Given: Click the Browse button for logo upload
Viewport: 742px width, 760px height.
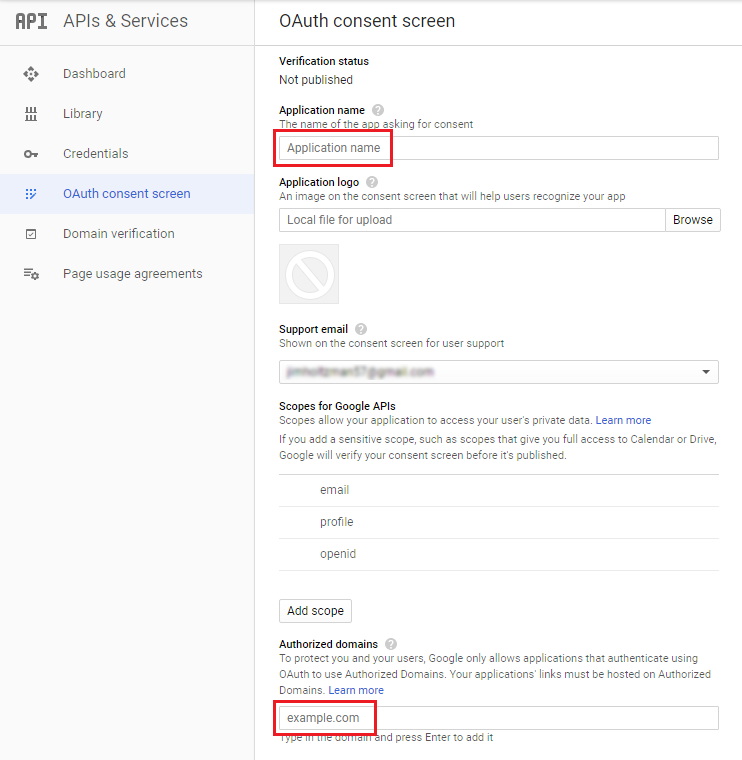Looking at the screenshot, I should (x=693, y=220).
